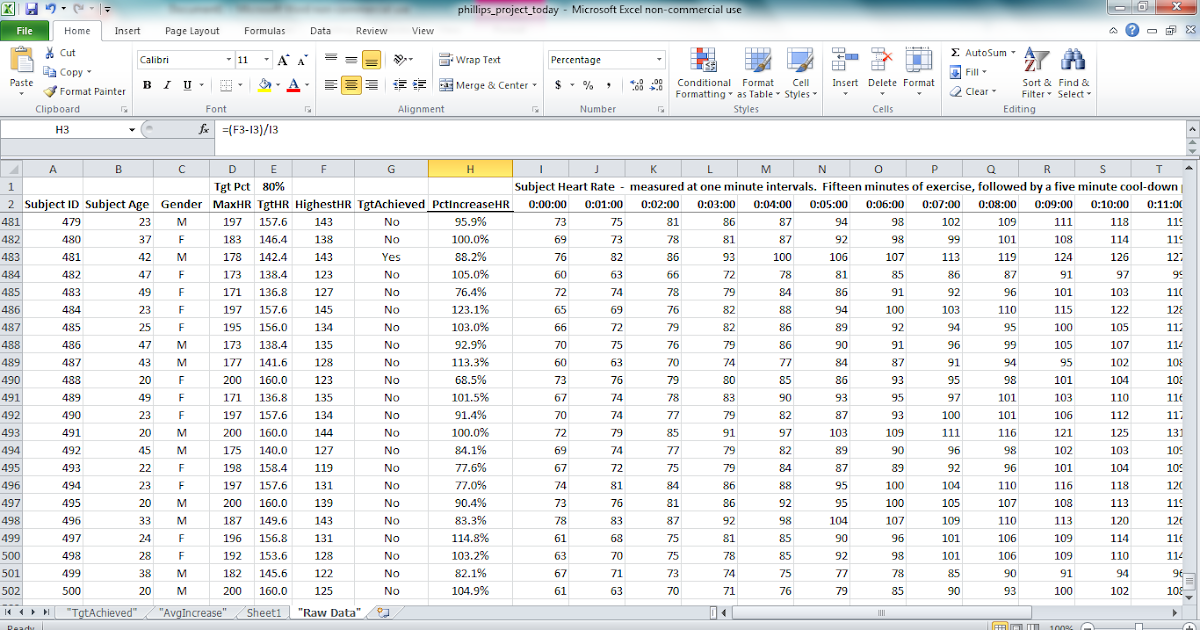Click the Clear button
The image size is (1200, 630).
coord(972,91)
